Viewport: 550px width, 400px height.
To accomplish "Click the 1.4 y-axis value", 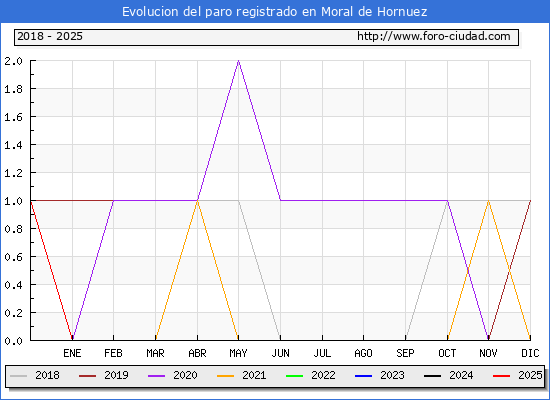I will coord(13,145).
